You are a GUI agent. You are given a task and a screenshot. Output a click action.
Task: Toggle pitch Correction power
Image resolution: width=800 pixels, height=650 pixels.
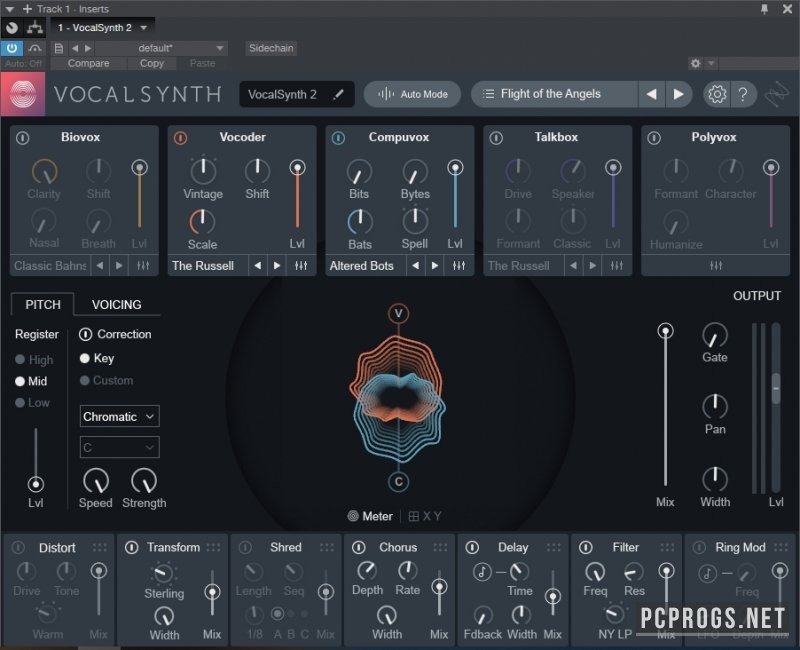[85, 334]
